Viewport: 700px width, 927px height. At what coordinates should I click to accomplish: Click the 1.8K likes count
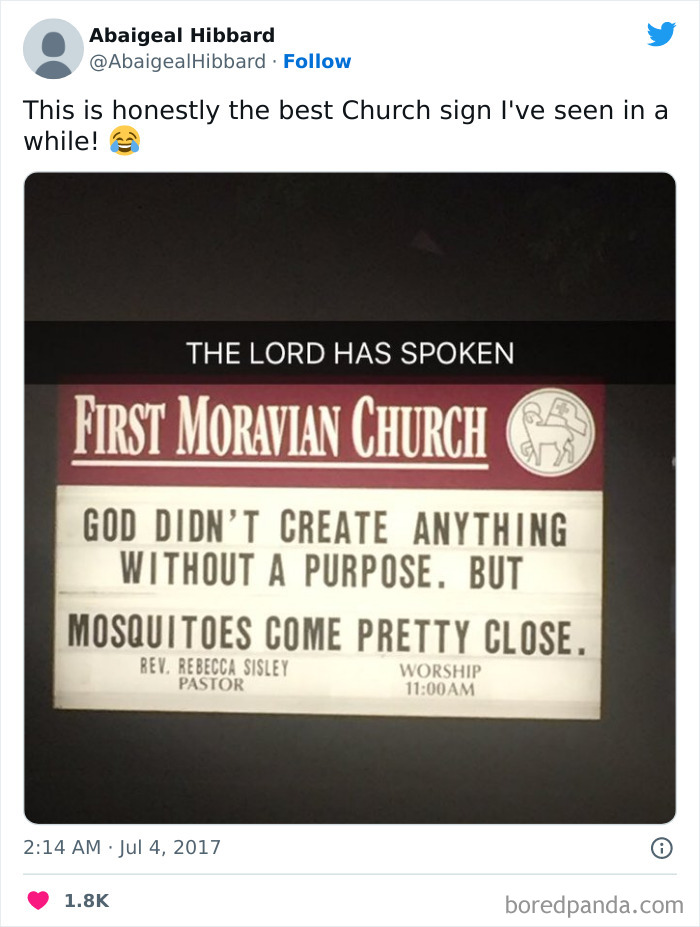[86, 900]
